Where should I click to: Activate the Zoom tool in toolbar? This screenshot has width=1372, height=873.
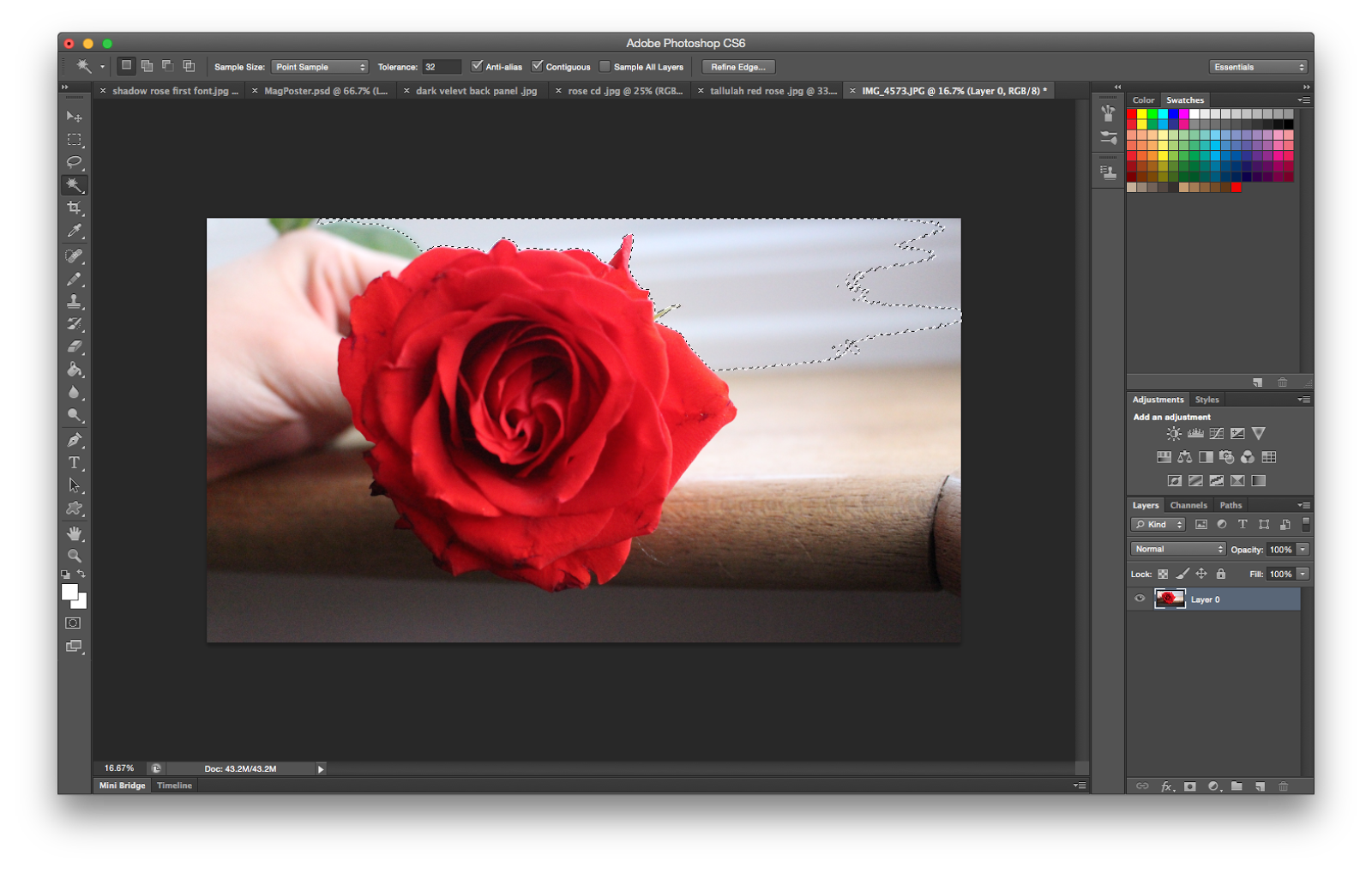coord(75,556)
